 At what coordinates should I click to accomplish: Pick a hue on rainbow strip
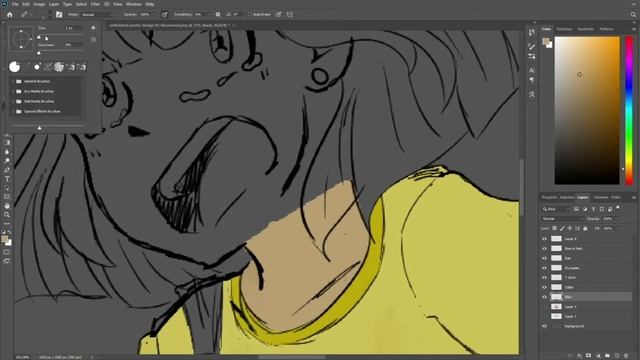coord(629,110)
